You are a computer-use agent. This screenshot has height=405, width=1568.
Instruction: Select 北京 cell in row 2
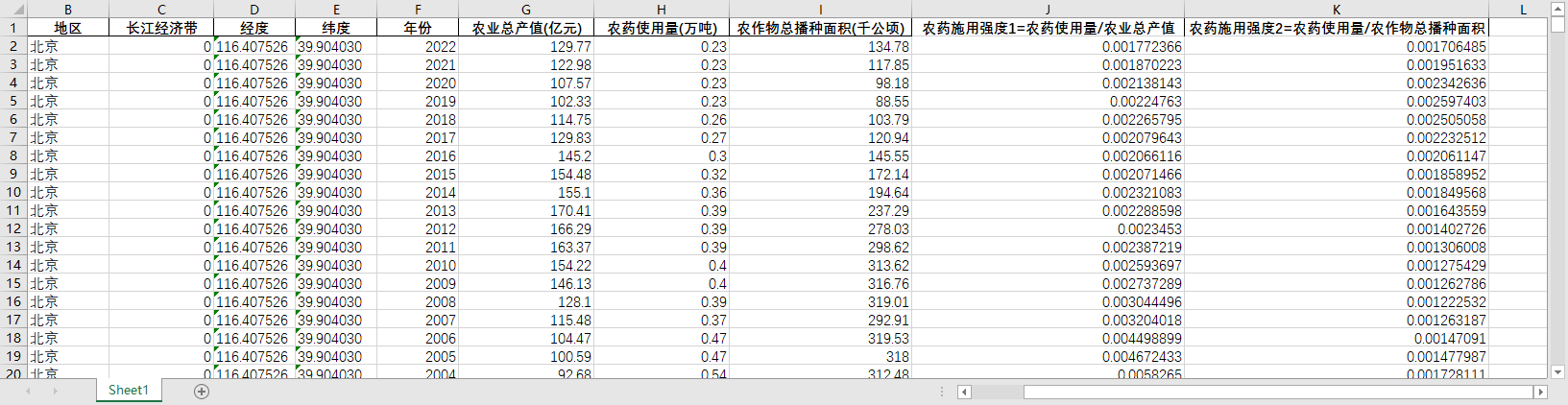pos(67,46)
